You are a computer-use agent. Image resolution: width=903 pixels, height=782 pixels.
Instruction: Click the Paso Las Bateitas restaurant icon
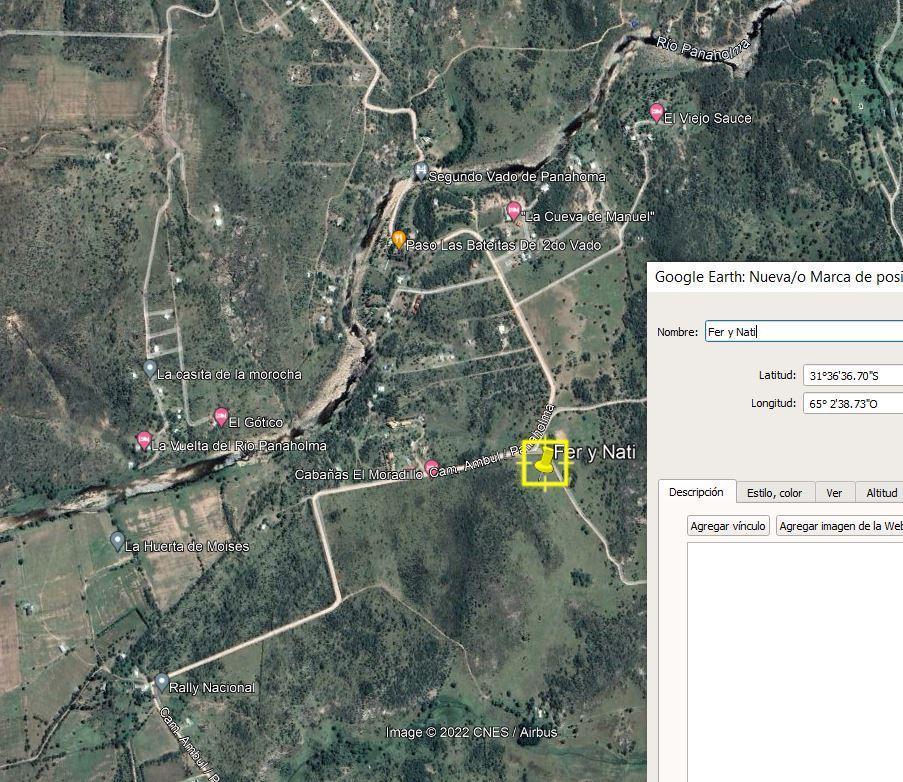398,240
